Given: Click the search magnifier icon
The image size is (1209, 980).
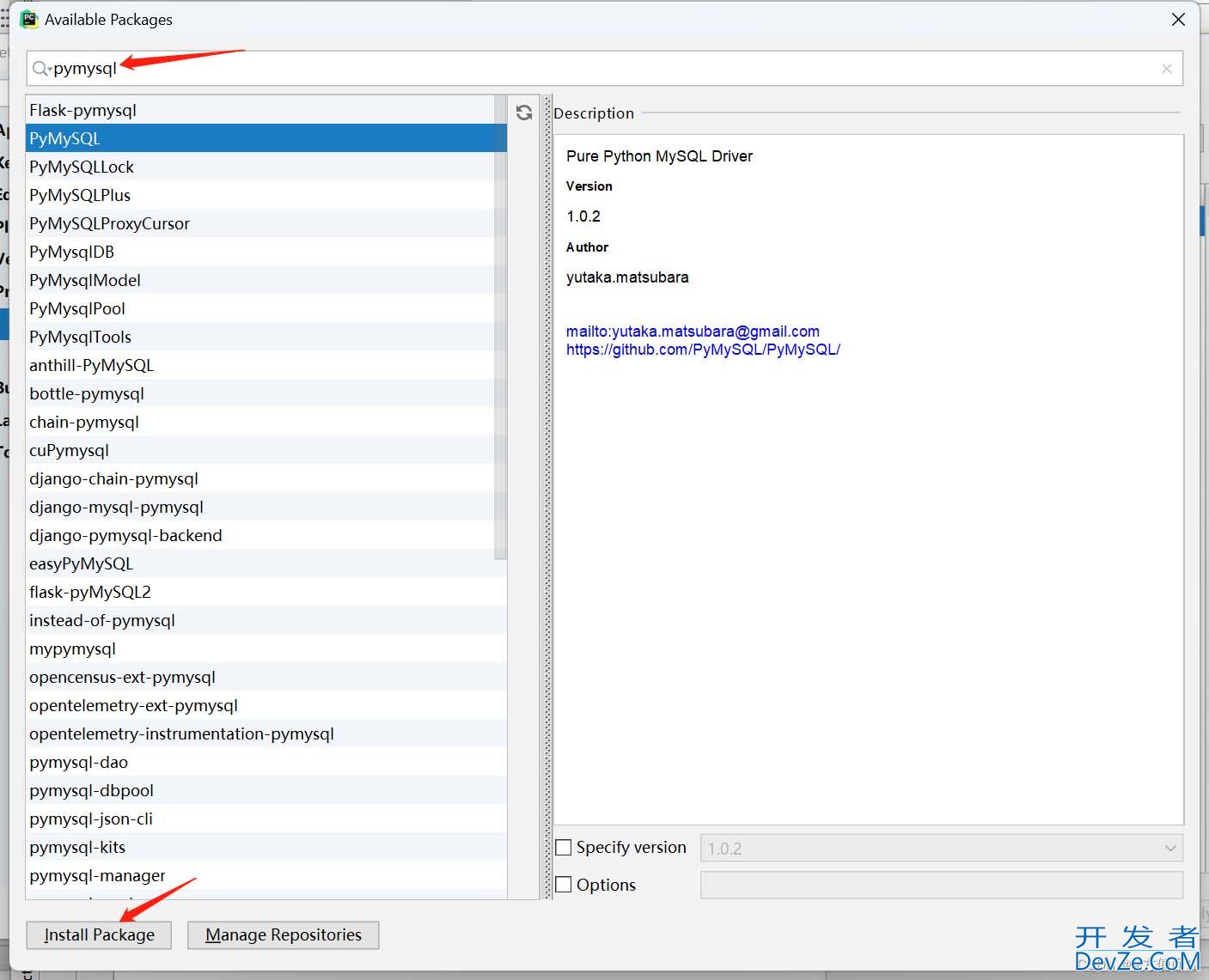Looking at the screenshot, I should (x=41, y=68).
